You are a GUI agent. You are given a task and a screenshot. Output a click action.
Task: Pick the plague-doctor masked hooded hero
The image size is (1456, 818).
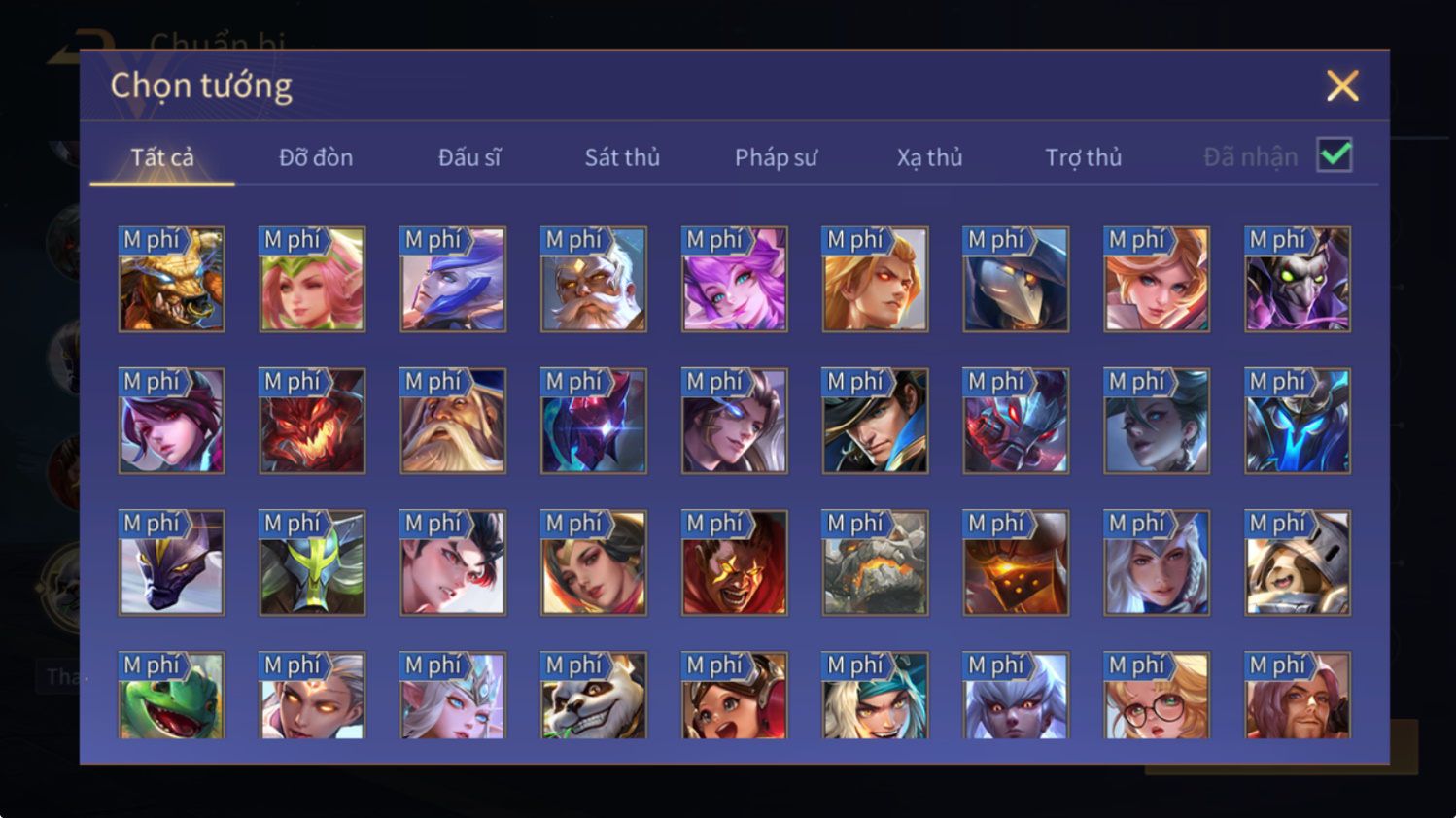click(1016, 280)
